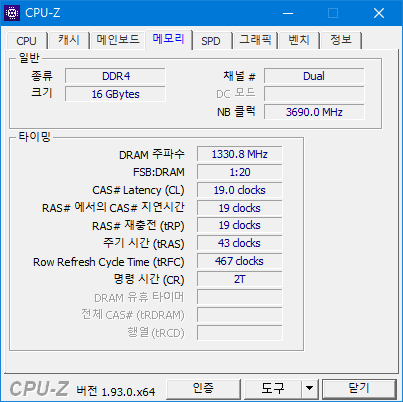The image size is (403, 402).
Task: Go to the 벤치 tab
Action: (x=299, y=40)
